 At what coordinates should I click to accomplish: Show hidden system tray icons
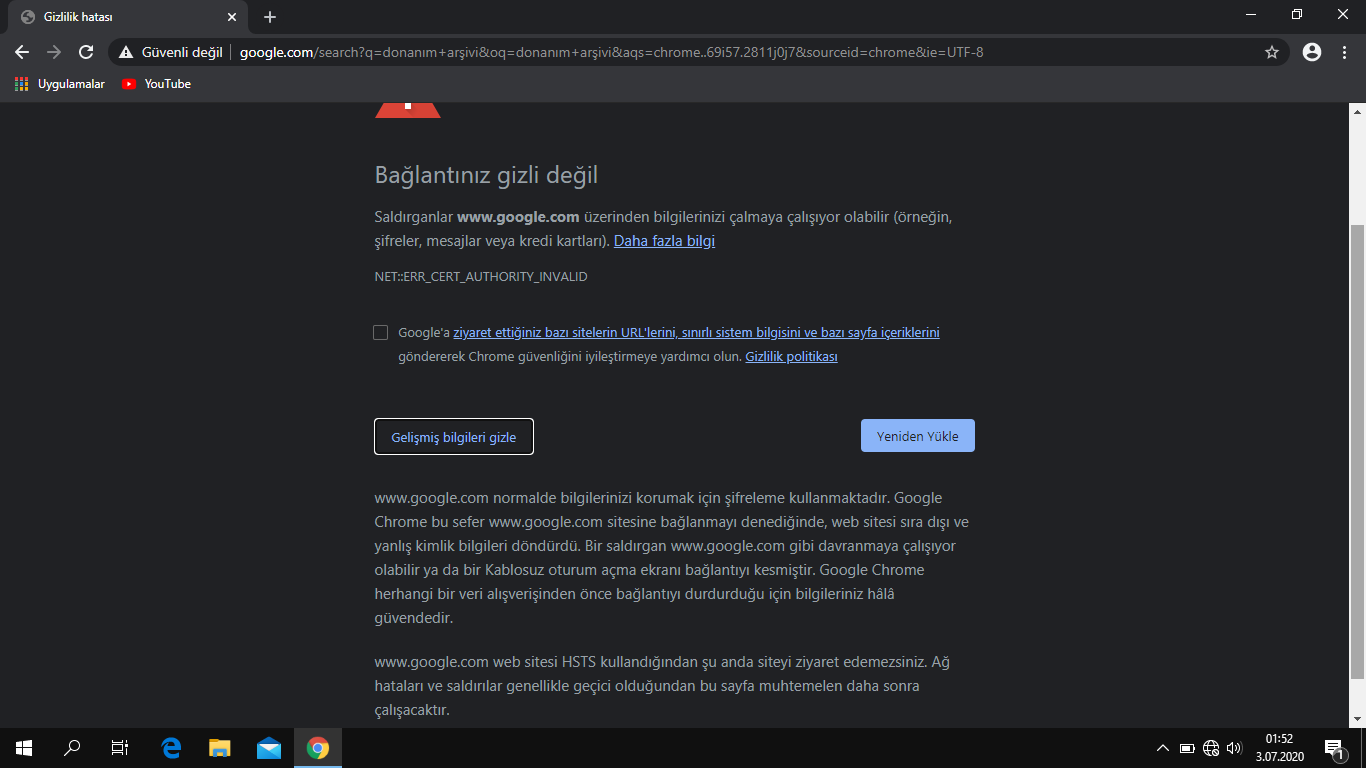(1163, 748)
